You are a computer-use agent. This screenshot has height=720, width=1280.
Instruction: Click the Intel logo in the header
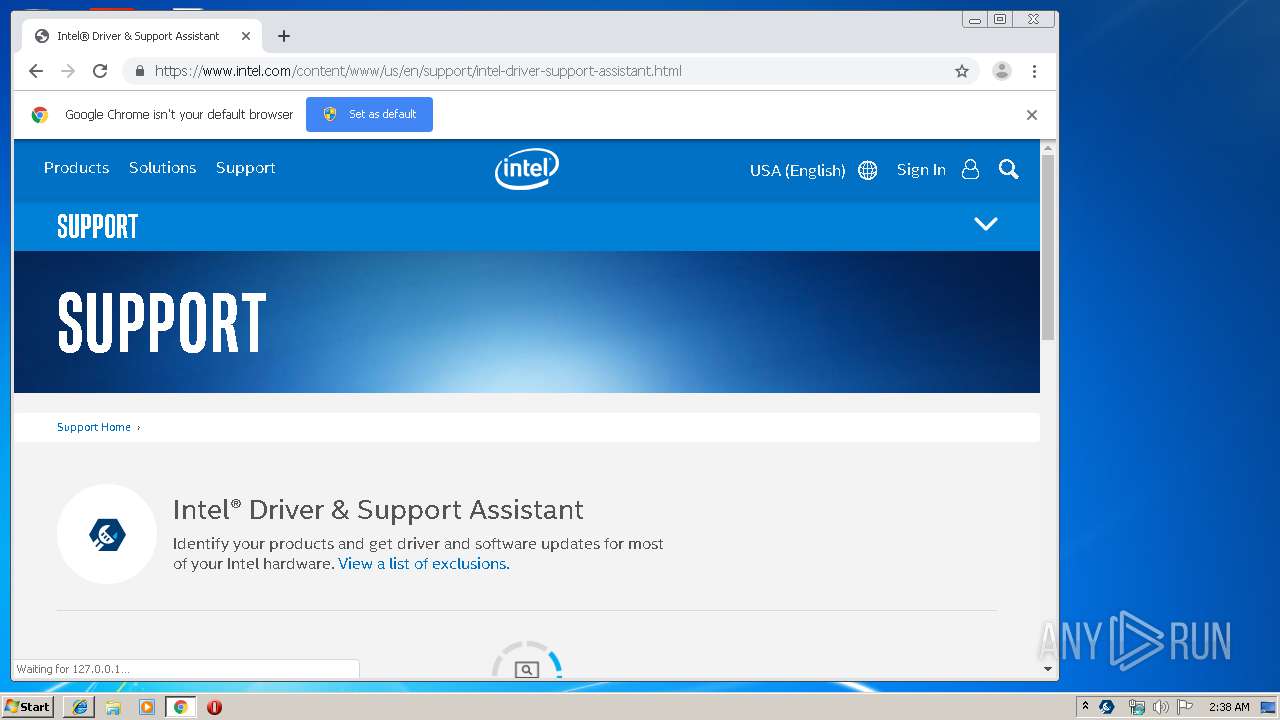527,169
